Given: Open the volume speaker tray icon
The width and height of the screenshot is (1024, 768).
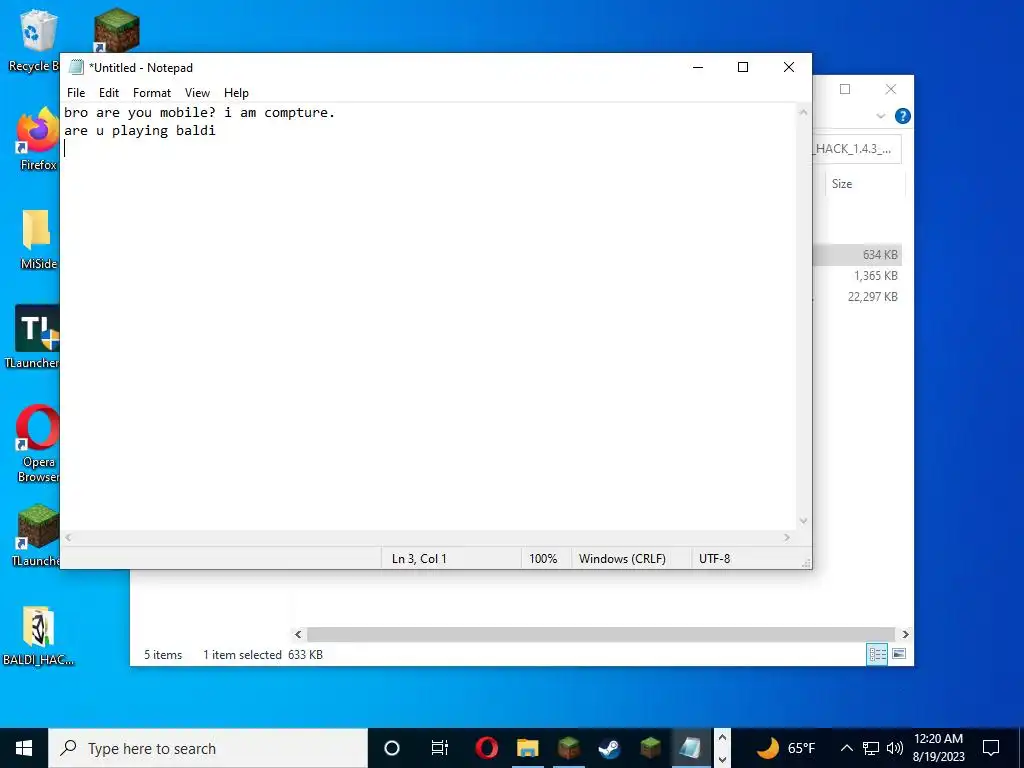Looking at the screenshot, I should (x=895, y=748).
